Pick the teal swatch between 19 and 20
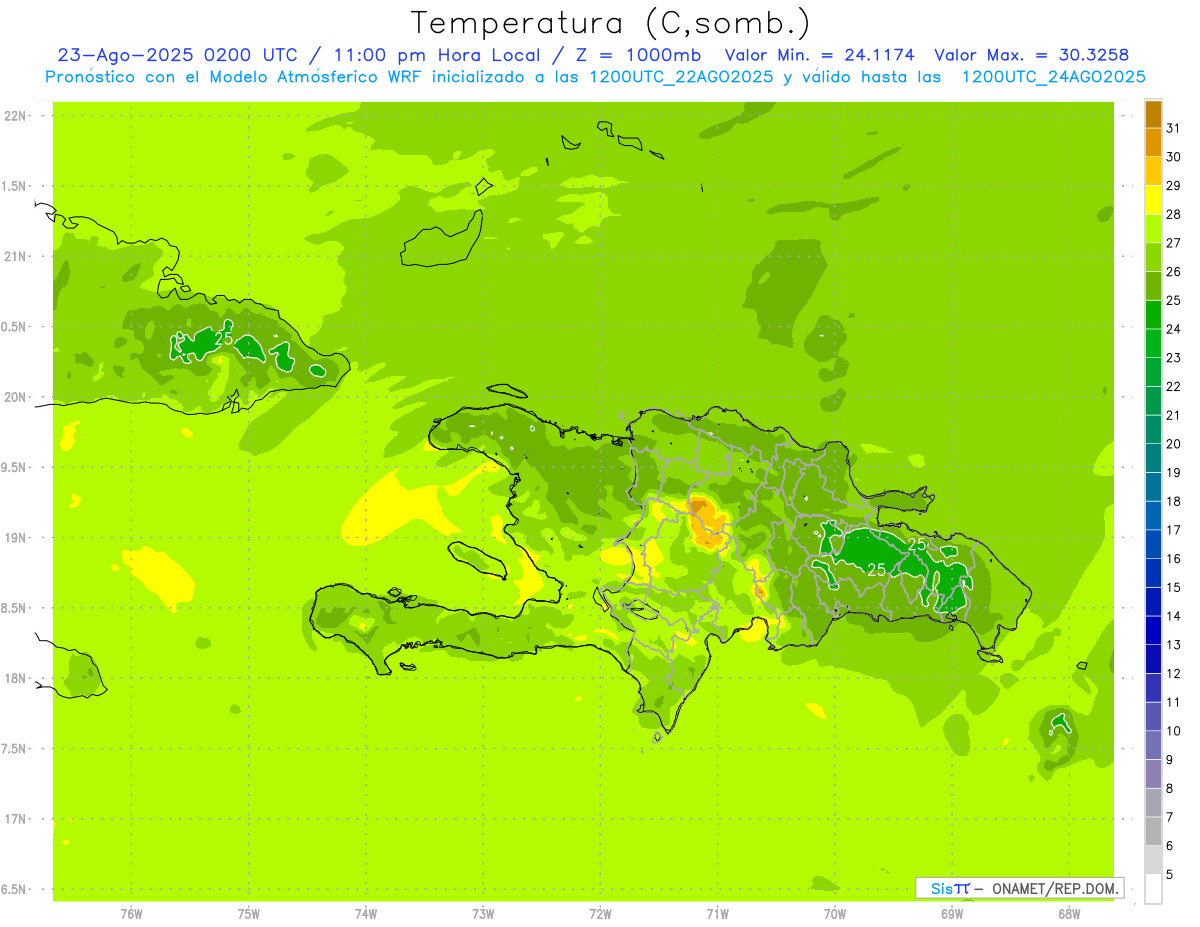Image resolution: width=1200 pixels, height=927 pixels. [x=1153, y=458]
